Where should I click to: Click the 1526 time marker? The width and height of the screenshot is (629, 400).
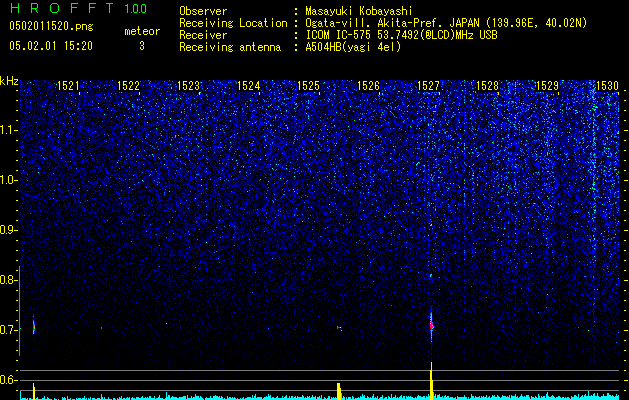click(368, 86)
